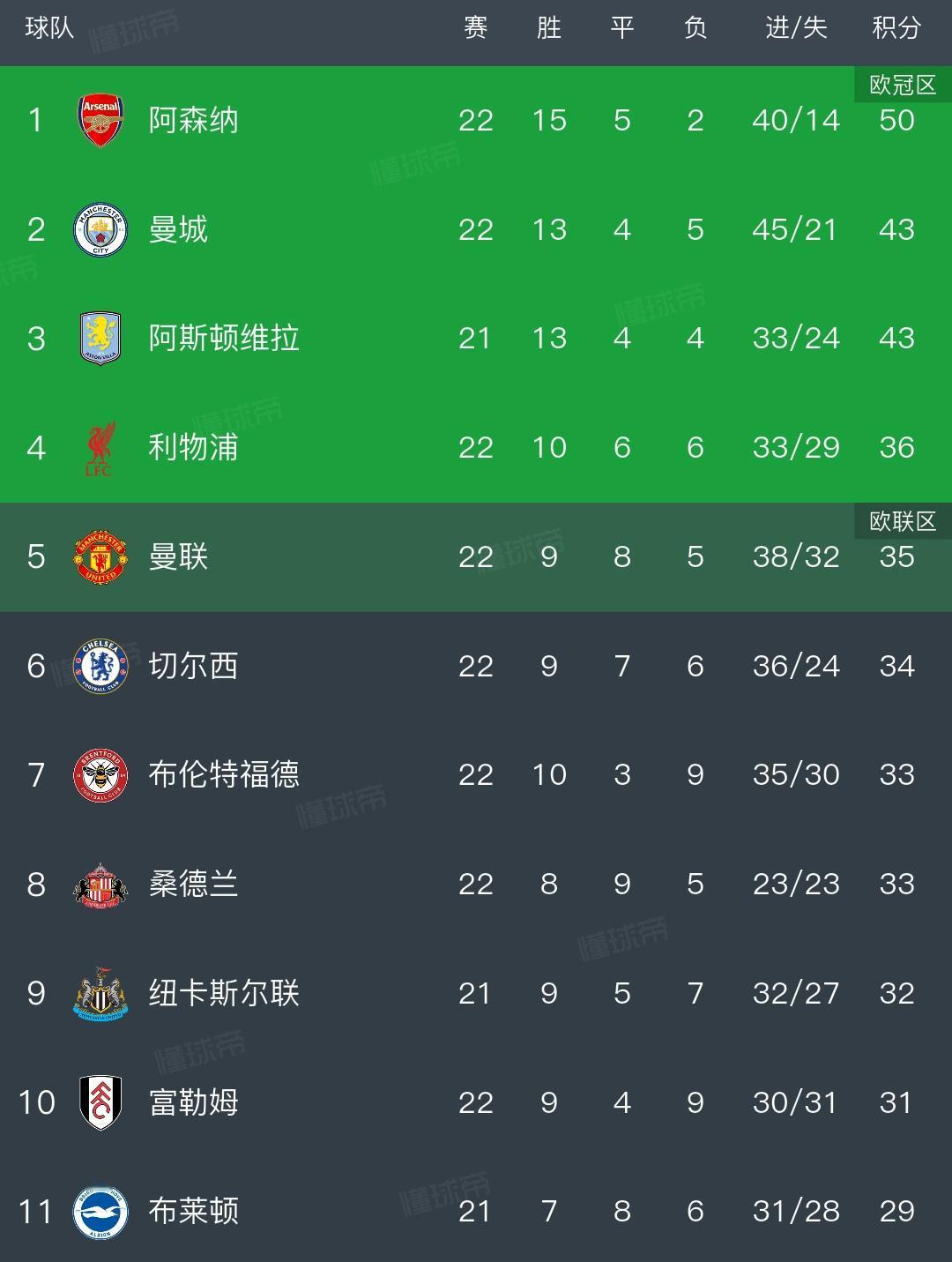Open the Aston Villa crest icon
952x1262 pixels.
tap(100, 338)
